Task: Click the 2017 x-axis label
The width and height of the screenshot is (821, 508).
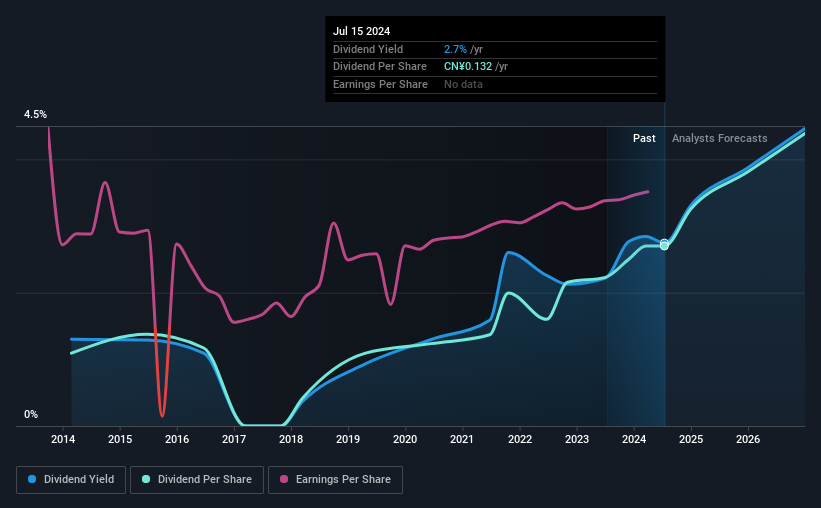Action: click(x=234, y=439)
